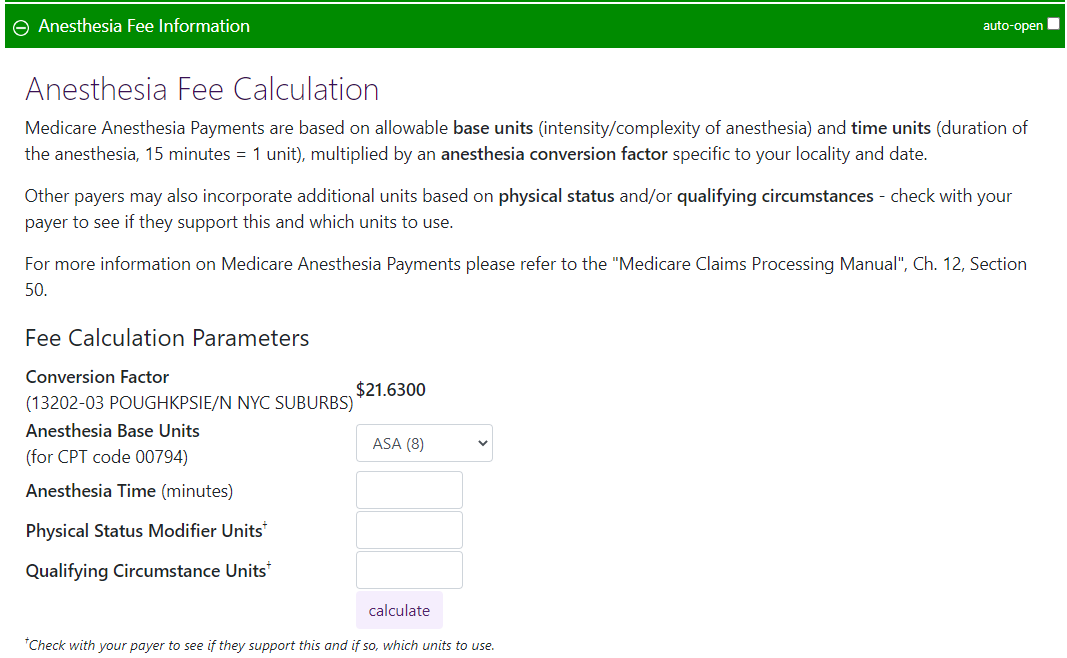The image size is (1067, 658).
Task: Focus the Anesthesia Time minutes field
Action: 409,490
